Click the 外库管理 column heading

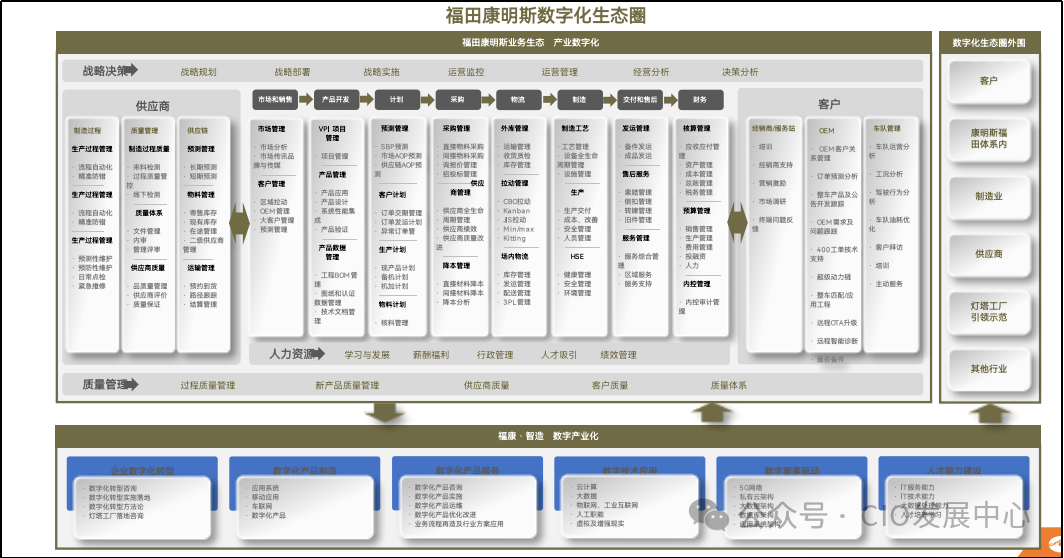[x=514, y=128]
